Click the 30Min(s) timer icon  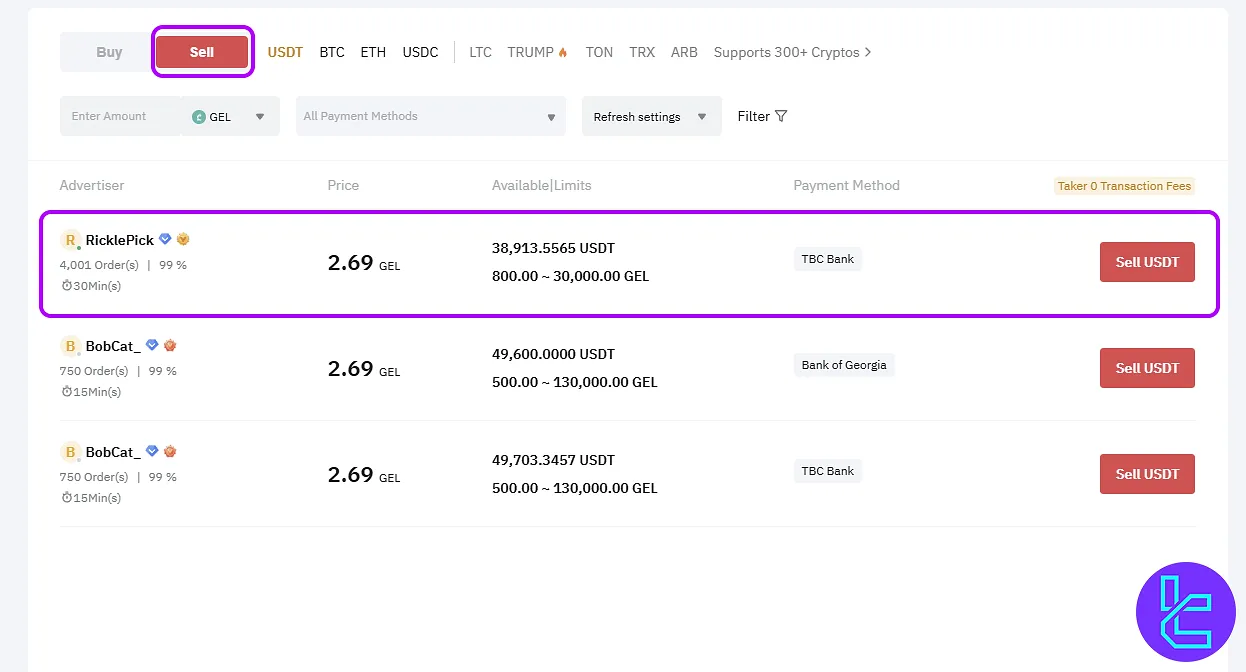click(x=66, y=286)
